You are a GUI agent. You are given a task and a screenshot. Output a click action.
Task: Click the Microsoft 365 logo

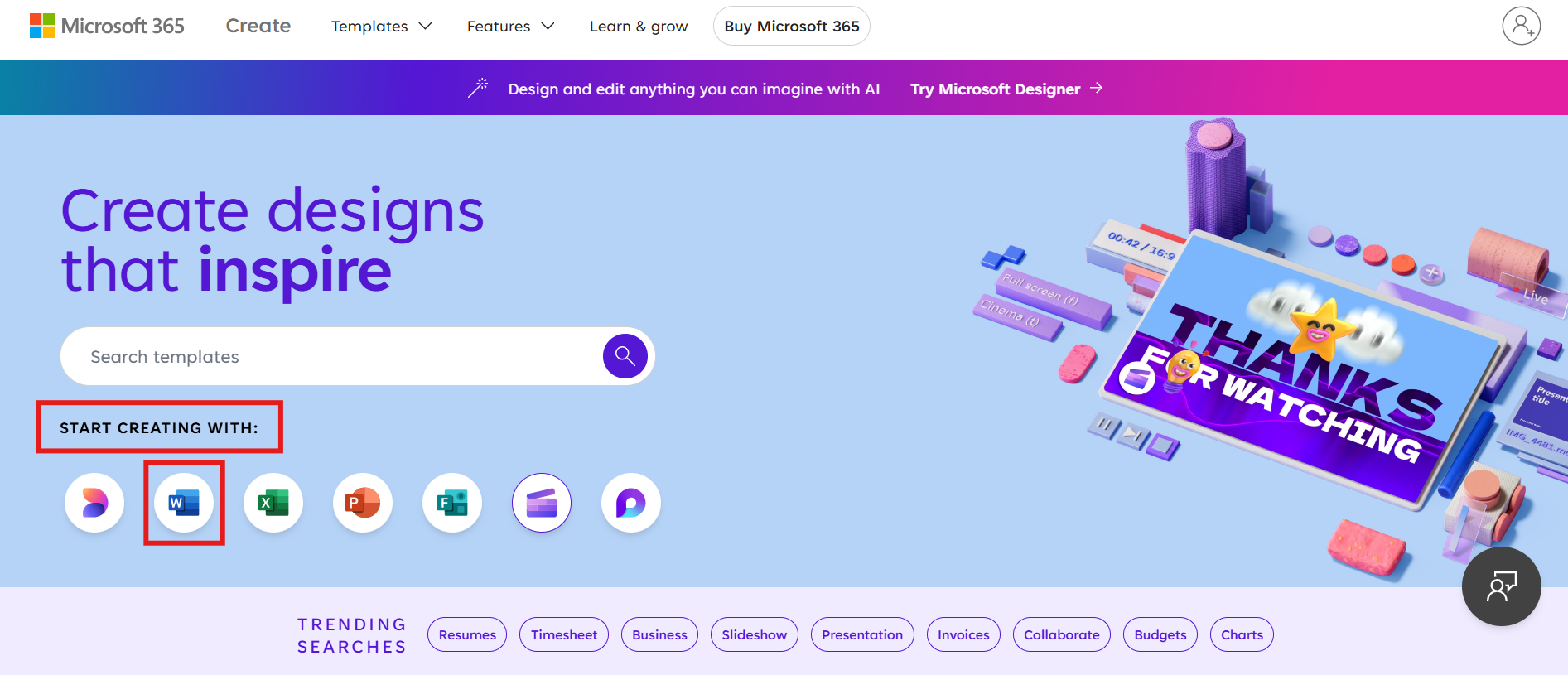pos(107,26)
